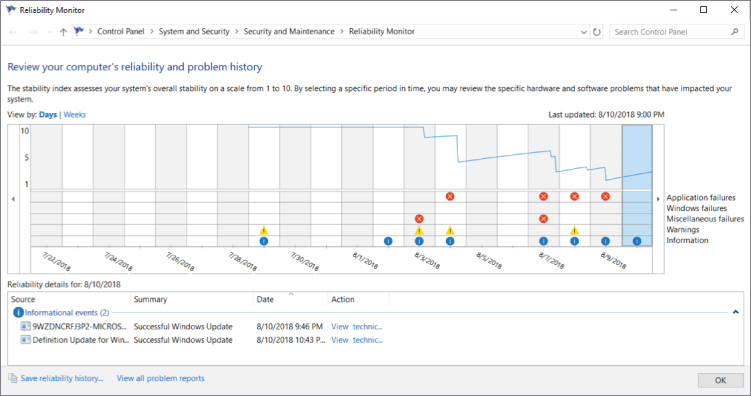751x396 pixels.
Task: Click the Forward navigation arrow
Action: (x=34, y=32)
